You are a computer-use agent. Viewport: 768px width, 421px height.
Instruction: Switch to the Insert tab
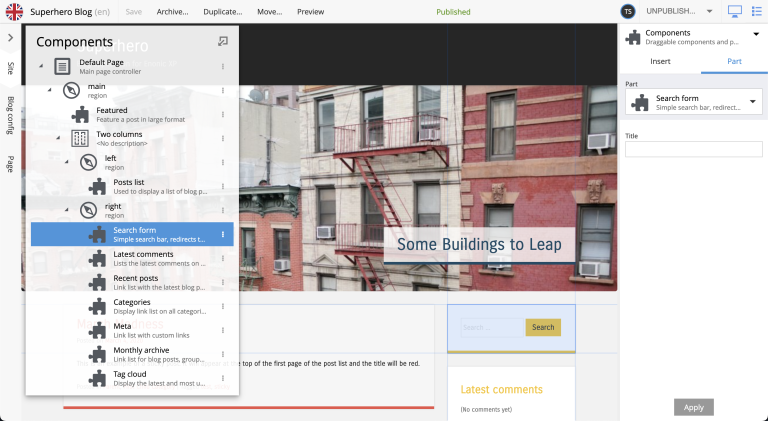tap(660, 61)
